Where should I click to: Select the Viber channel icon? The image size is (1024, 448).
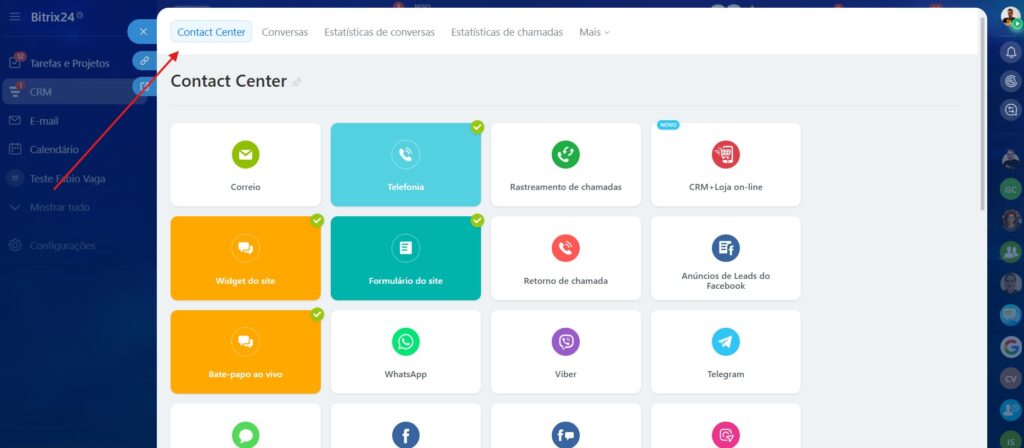point(565,342)
